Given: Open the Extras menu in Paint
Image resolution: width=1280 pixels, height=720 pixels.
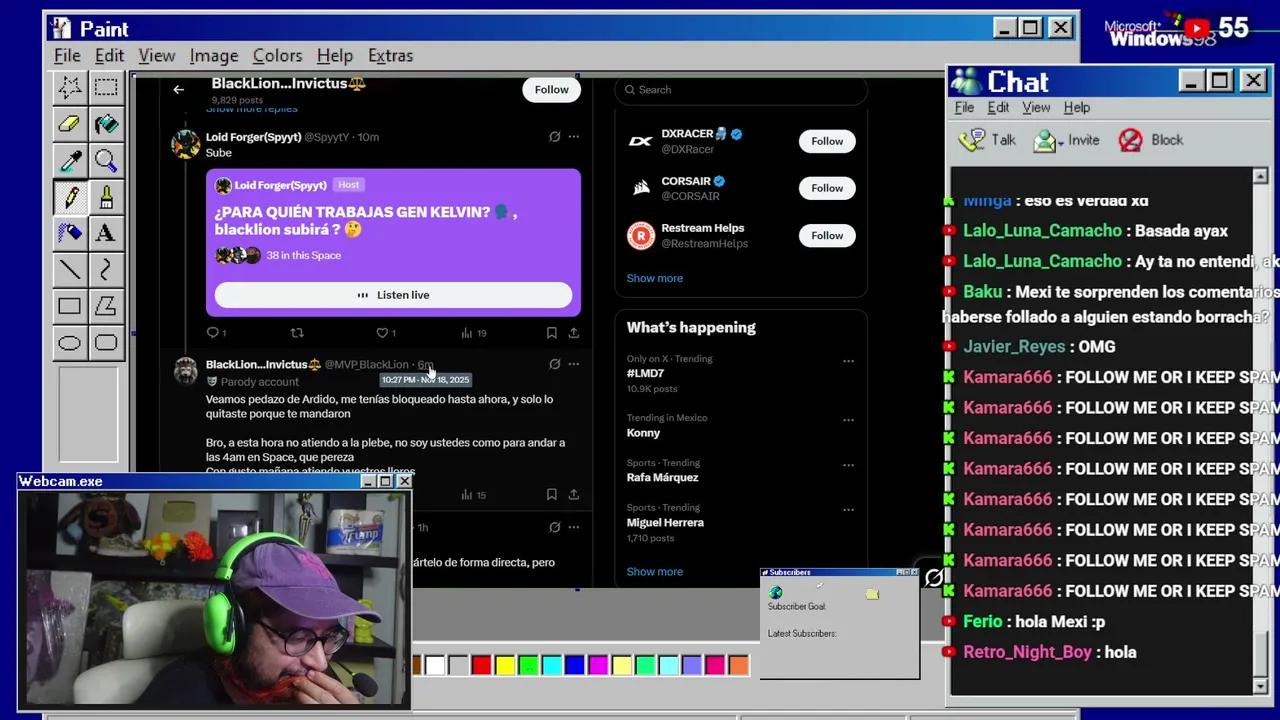Looking at the screenshot, I should 390,56.
